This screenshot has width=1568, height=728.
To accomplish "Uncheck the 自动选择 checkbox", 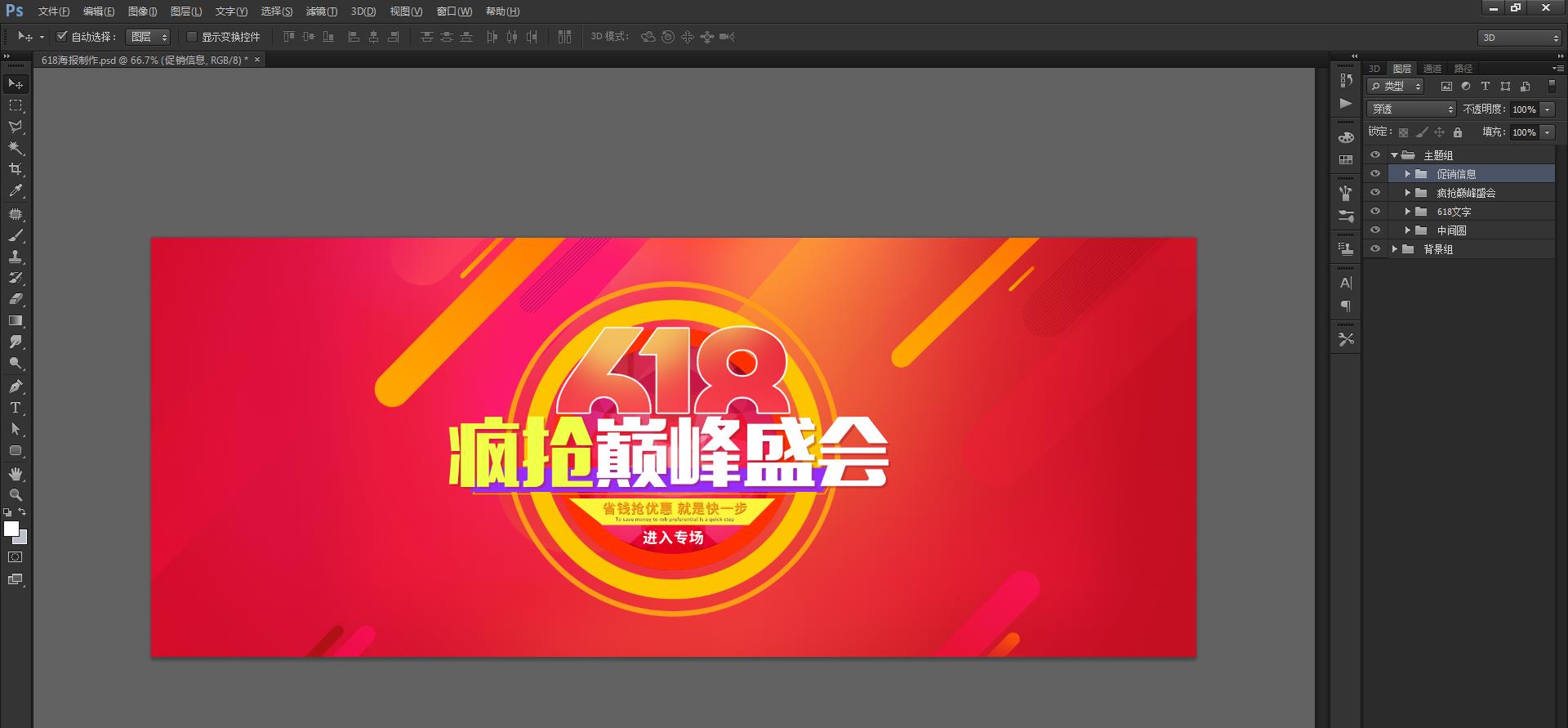I will point(61,37).
